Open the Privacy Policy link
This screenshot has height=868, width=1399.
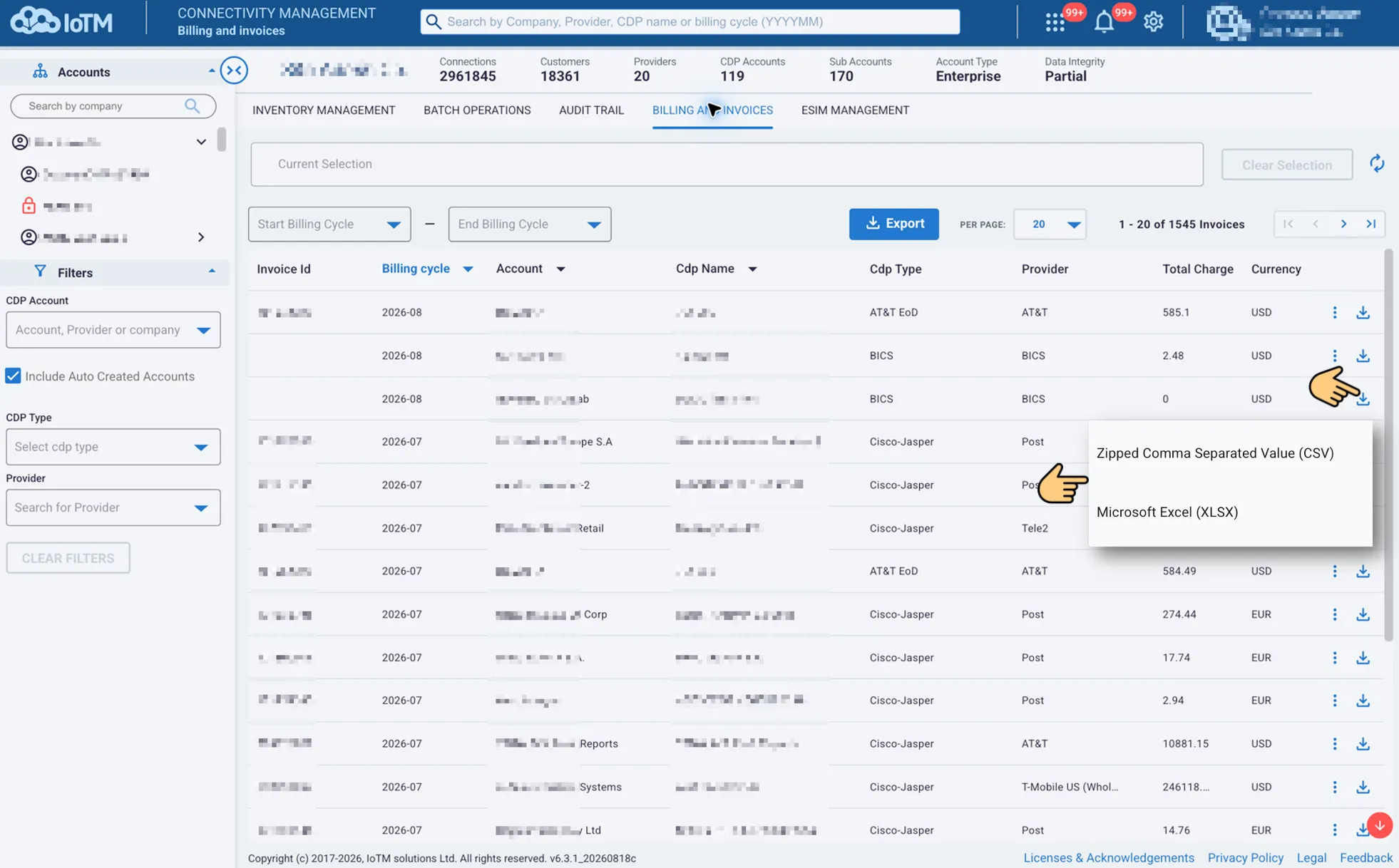[1245, 858]
